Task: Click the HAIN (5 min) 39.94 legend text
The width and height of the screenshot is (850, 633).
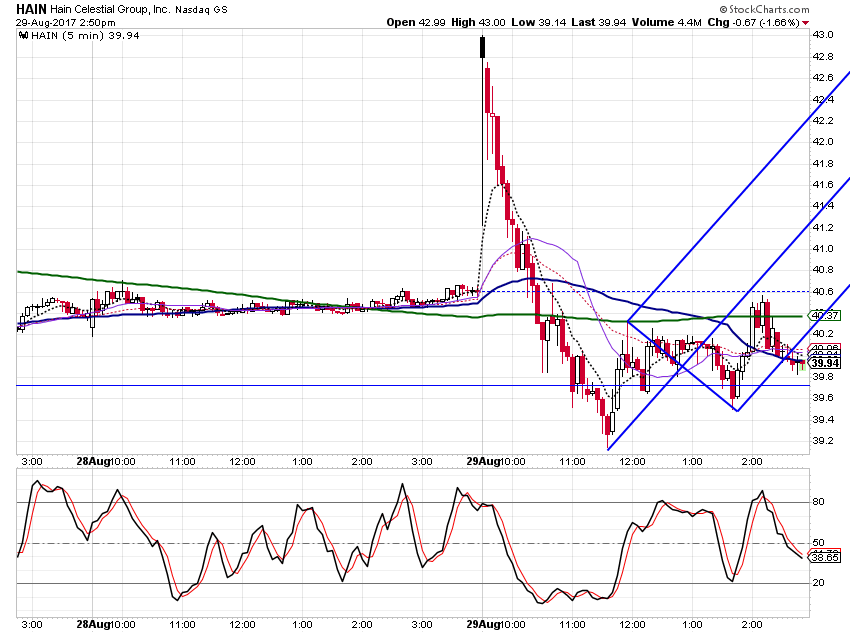Action: click(85, 36)
